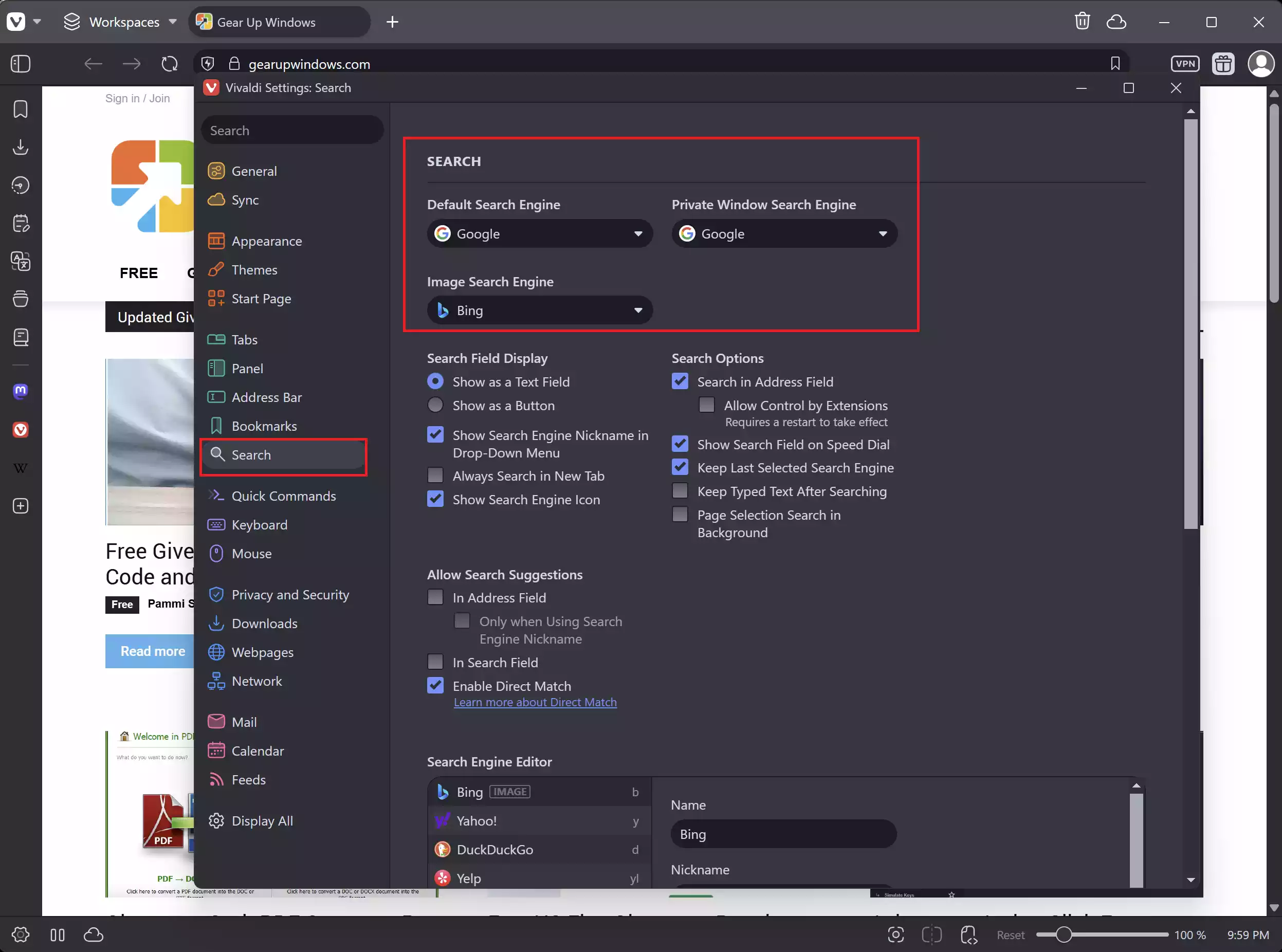Select Show as a Button option
Image resolution: width=1282 pixels, height=952 pixels.
pos(435,405)
